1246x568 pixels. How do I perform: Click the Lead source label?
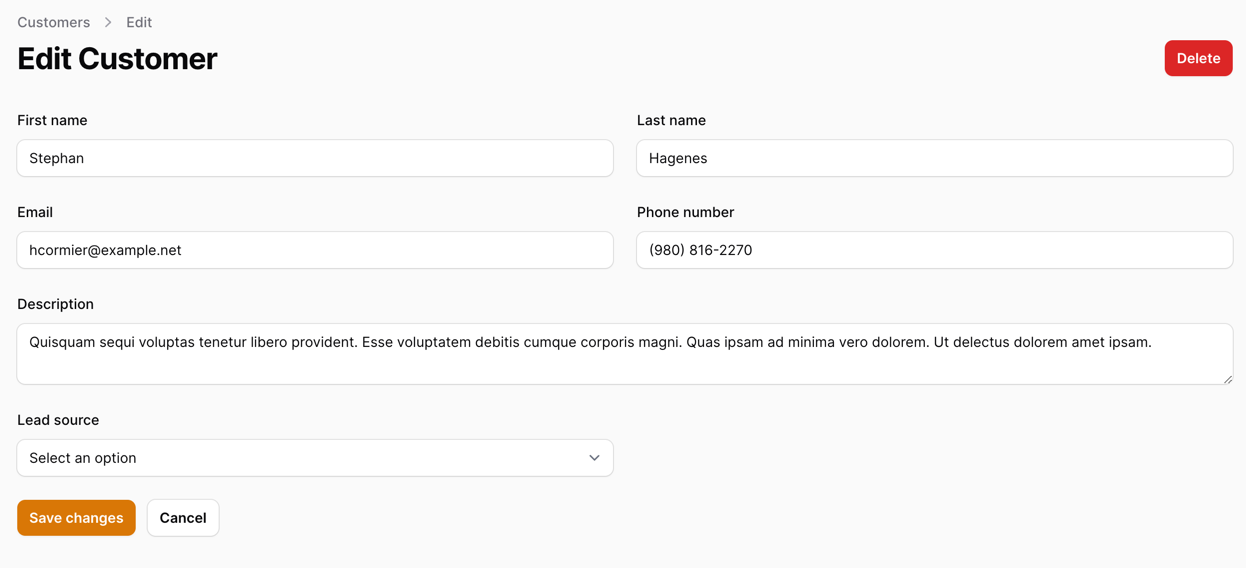click(58, 420)
